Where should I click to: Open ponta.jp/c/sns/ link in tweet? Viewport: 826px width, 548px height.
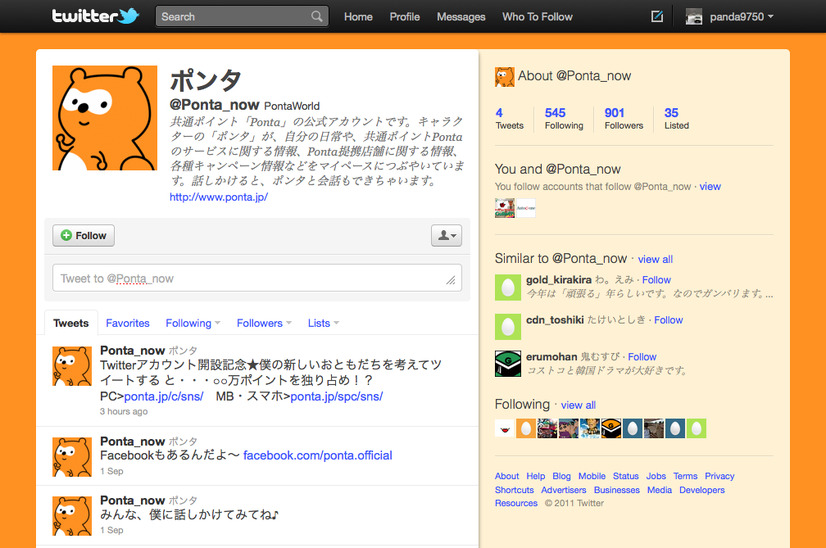click(x=164, y=396)
